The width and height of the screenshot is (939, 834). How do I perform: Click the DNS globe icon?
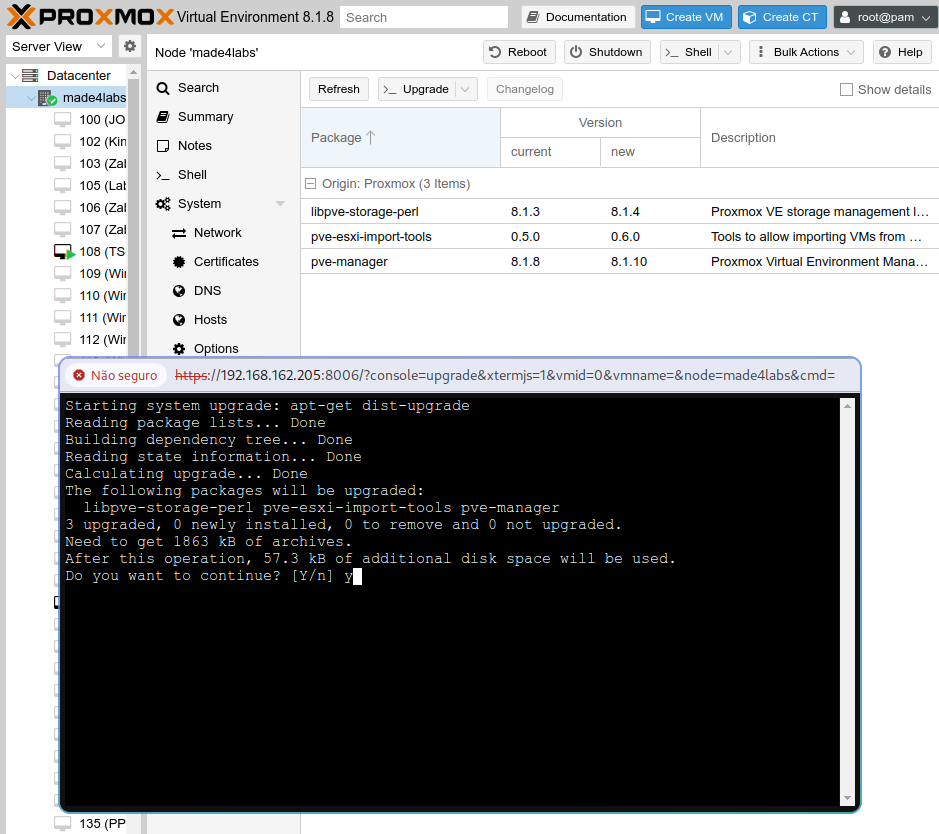(179, 291)
